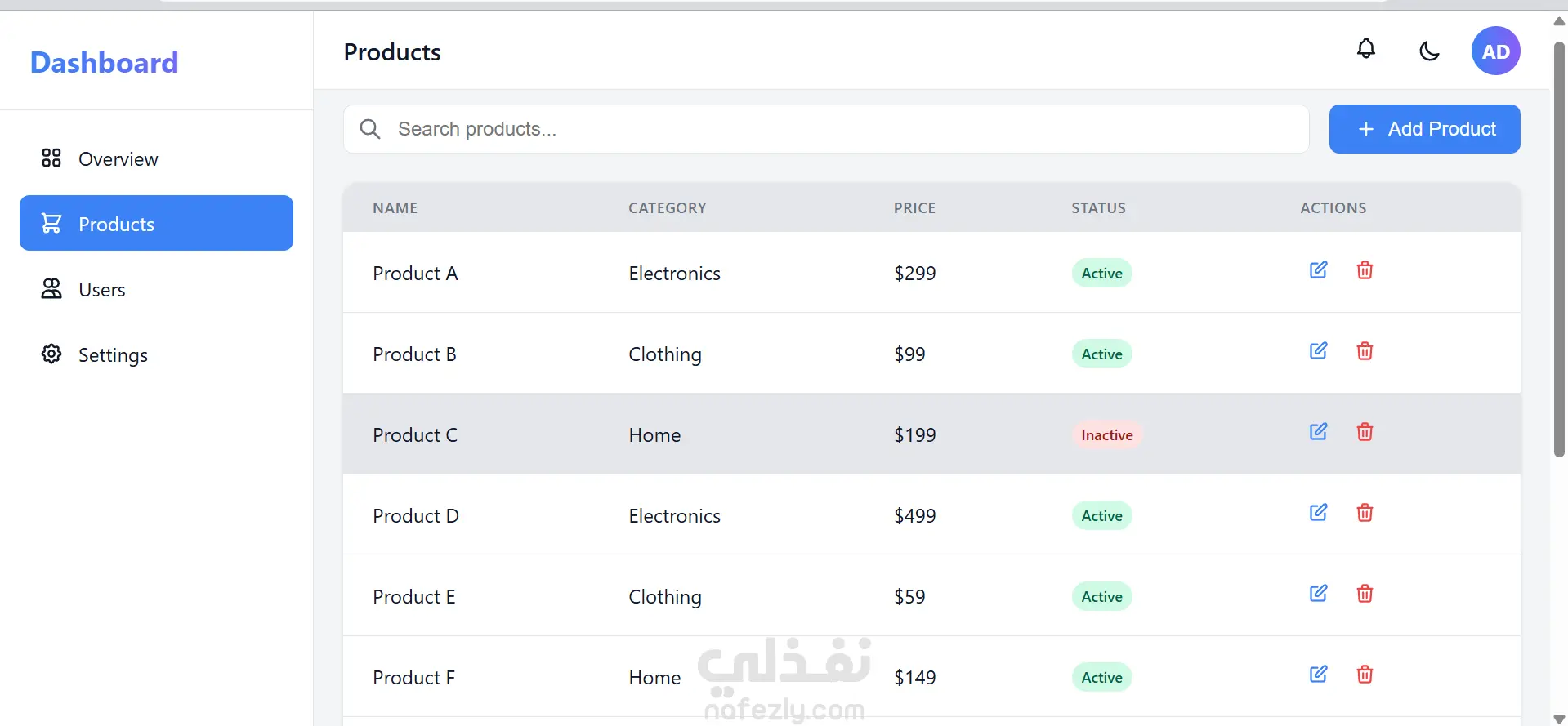Open the notifications bell
The height and width of the screenshot is (726, 1568).
pyautogui.click(x=1366, y=50)
